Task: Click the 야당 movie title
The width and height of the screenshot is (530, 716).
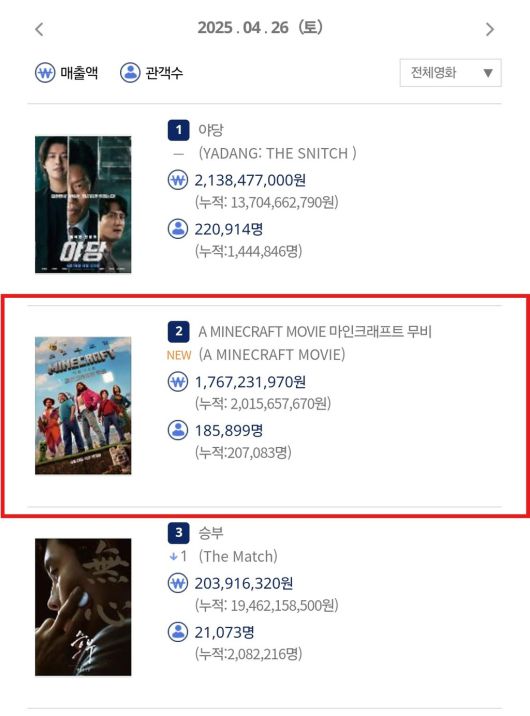Action: (210, 130)
